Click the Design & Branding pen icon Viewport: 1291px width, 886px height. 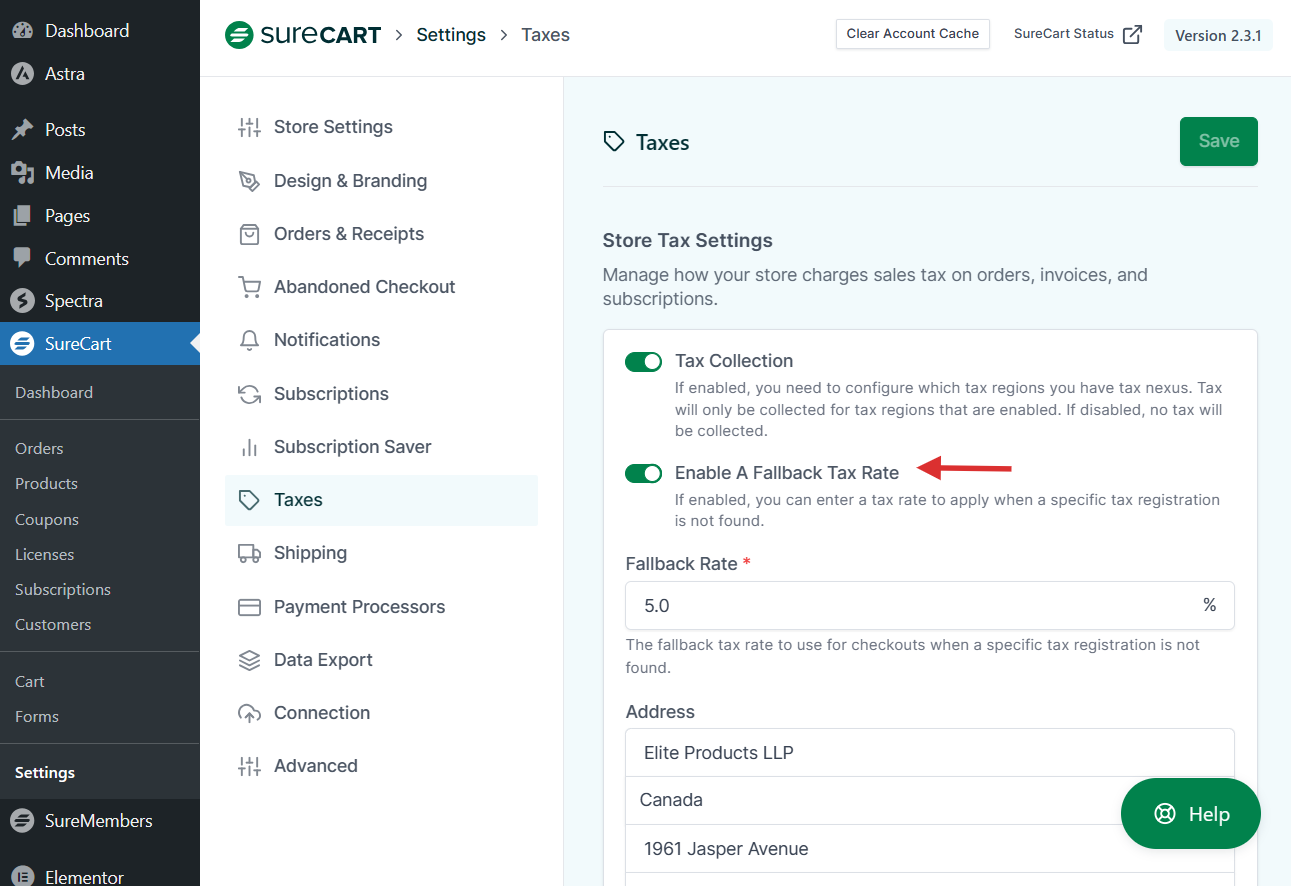tap(249, 181)
